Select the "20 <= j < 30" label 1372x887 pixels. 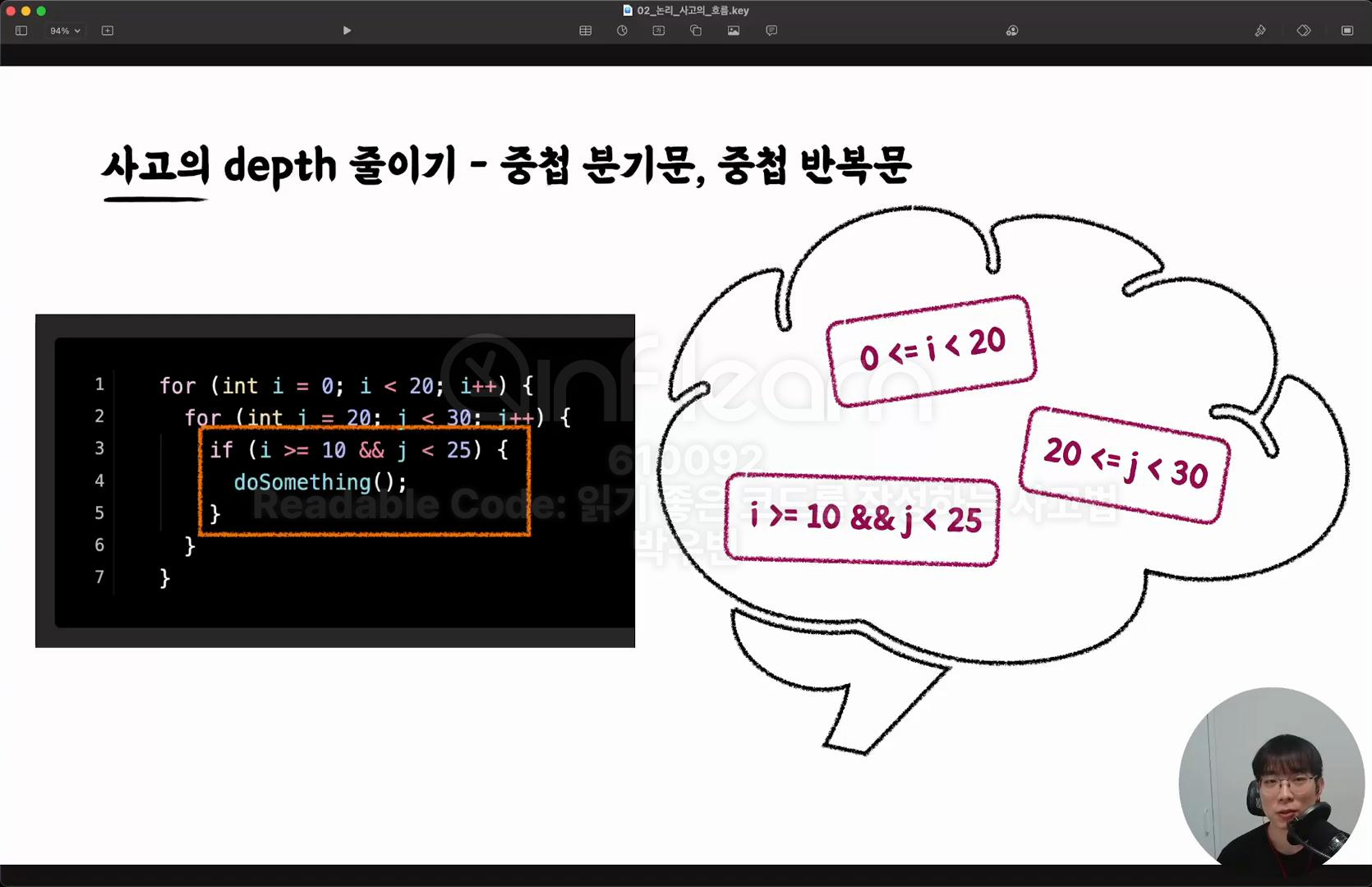click(1125, 465)
